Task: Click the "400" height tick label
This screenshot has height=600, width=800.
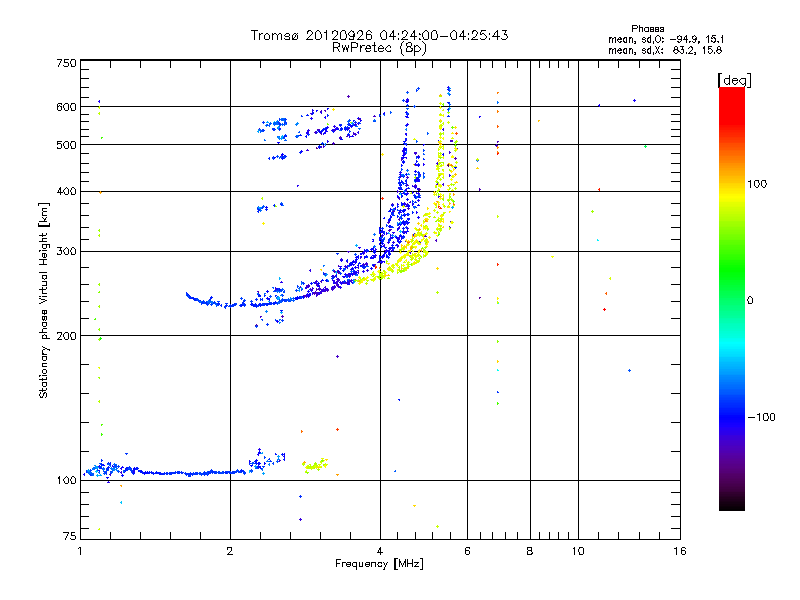Action: pyautogui.click(x=66, y=192)
